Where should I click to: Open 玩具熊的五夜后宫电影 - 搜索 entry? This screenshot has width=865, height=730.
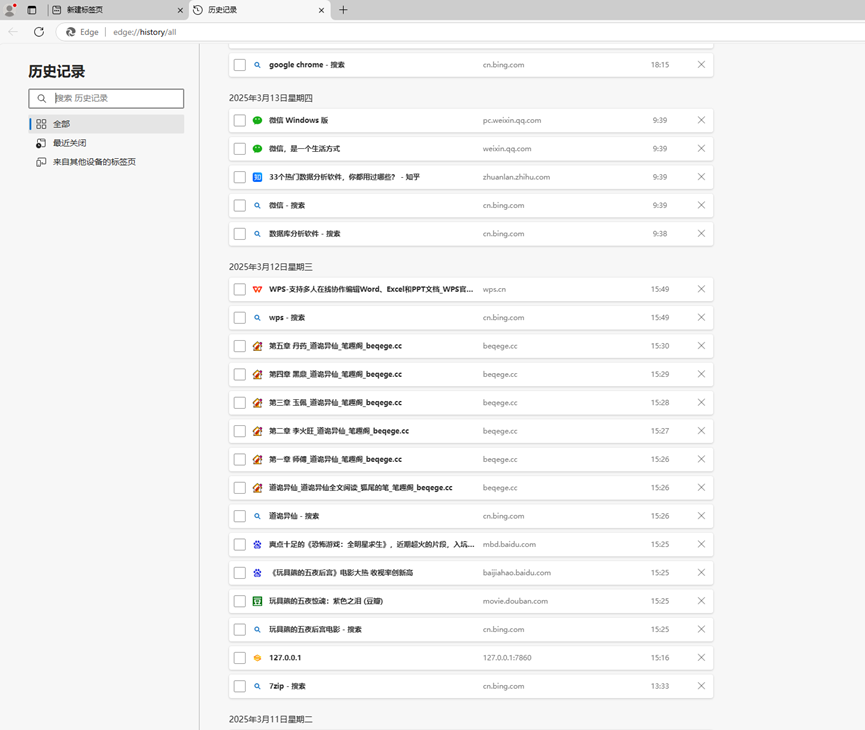(x=315, y=629)
